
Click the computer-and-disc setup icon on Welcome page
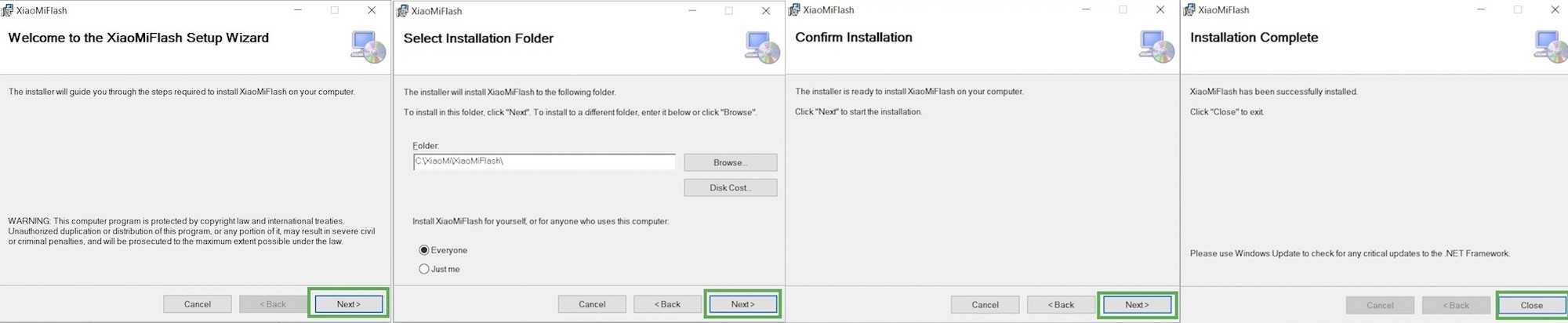pos(368,47)
